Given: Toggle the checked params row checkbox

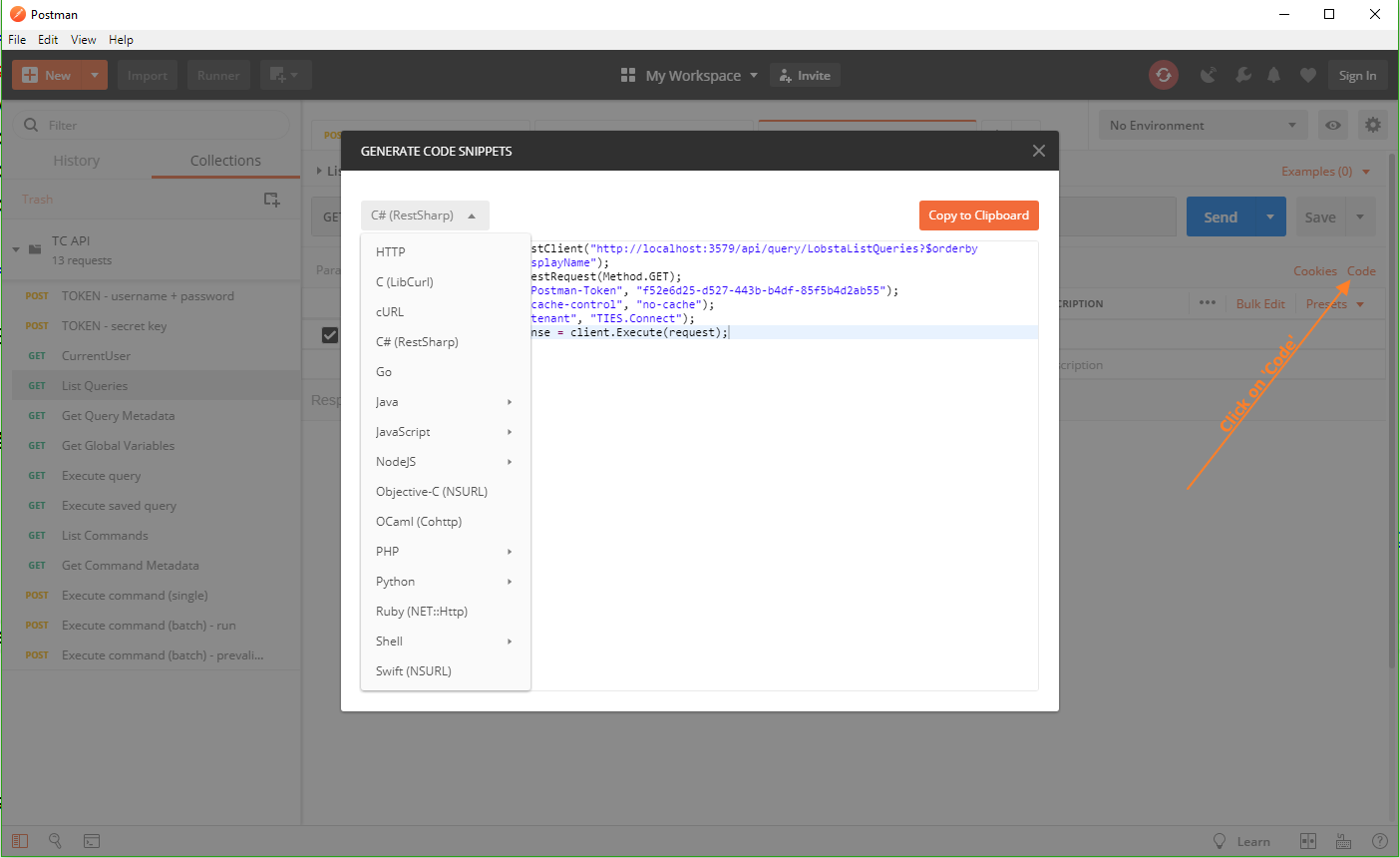Looking at the screenshot, I should click(330, 335).
